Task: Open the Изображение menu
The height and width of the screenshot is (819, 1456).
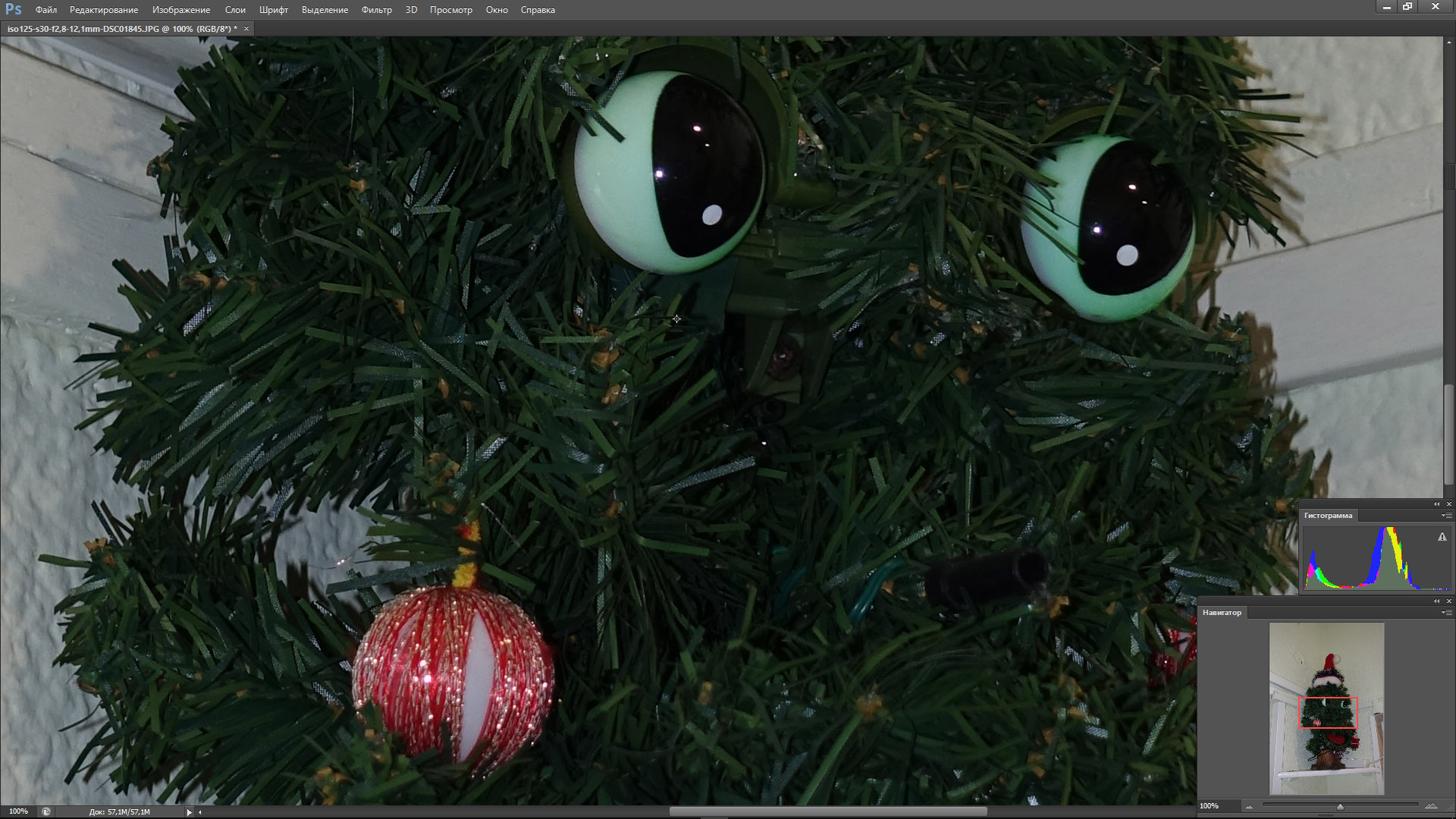Action: [181, 10]
